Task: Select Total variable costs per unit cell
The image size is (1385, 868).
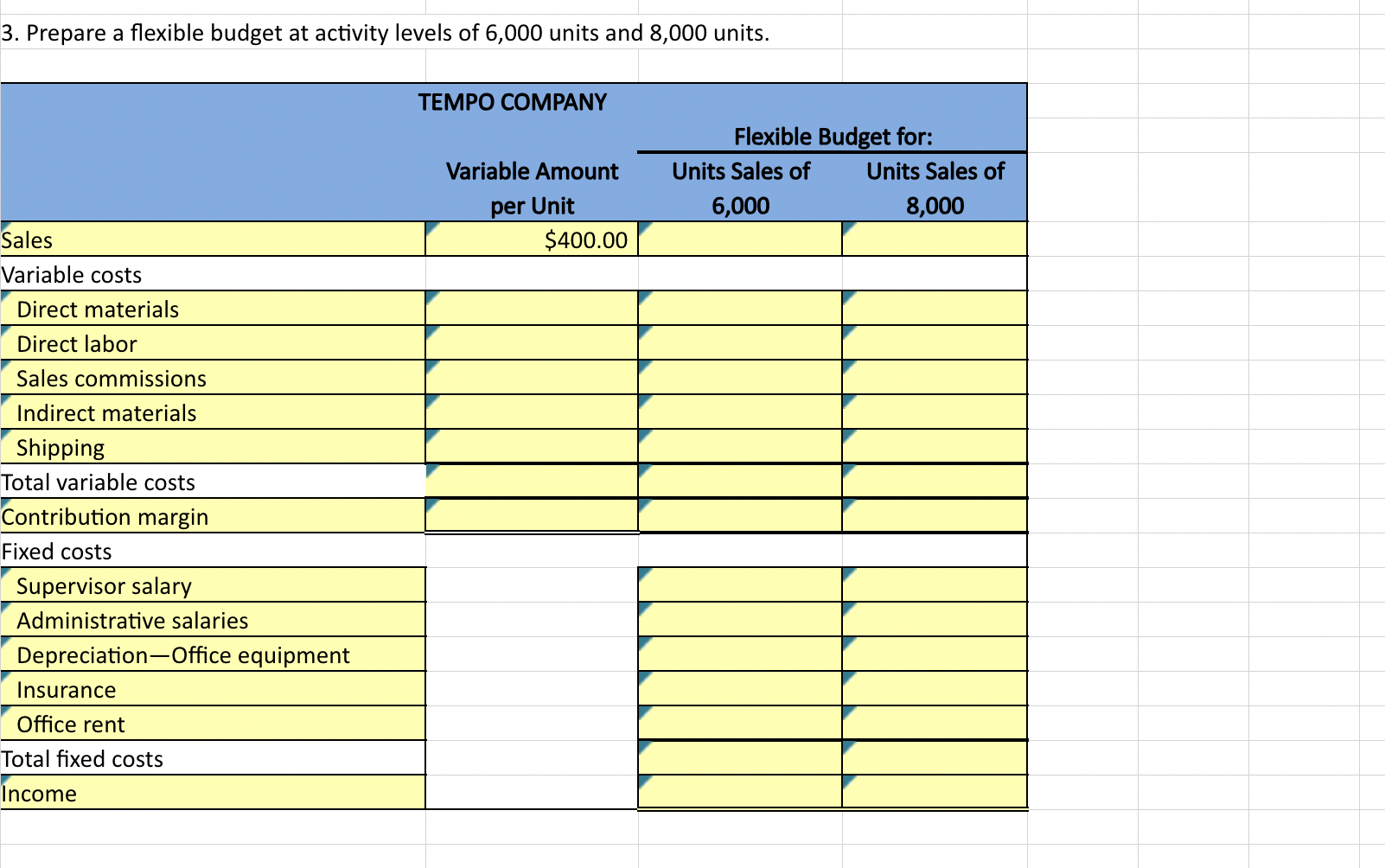Action: pos(532,482)
